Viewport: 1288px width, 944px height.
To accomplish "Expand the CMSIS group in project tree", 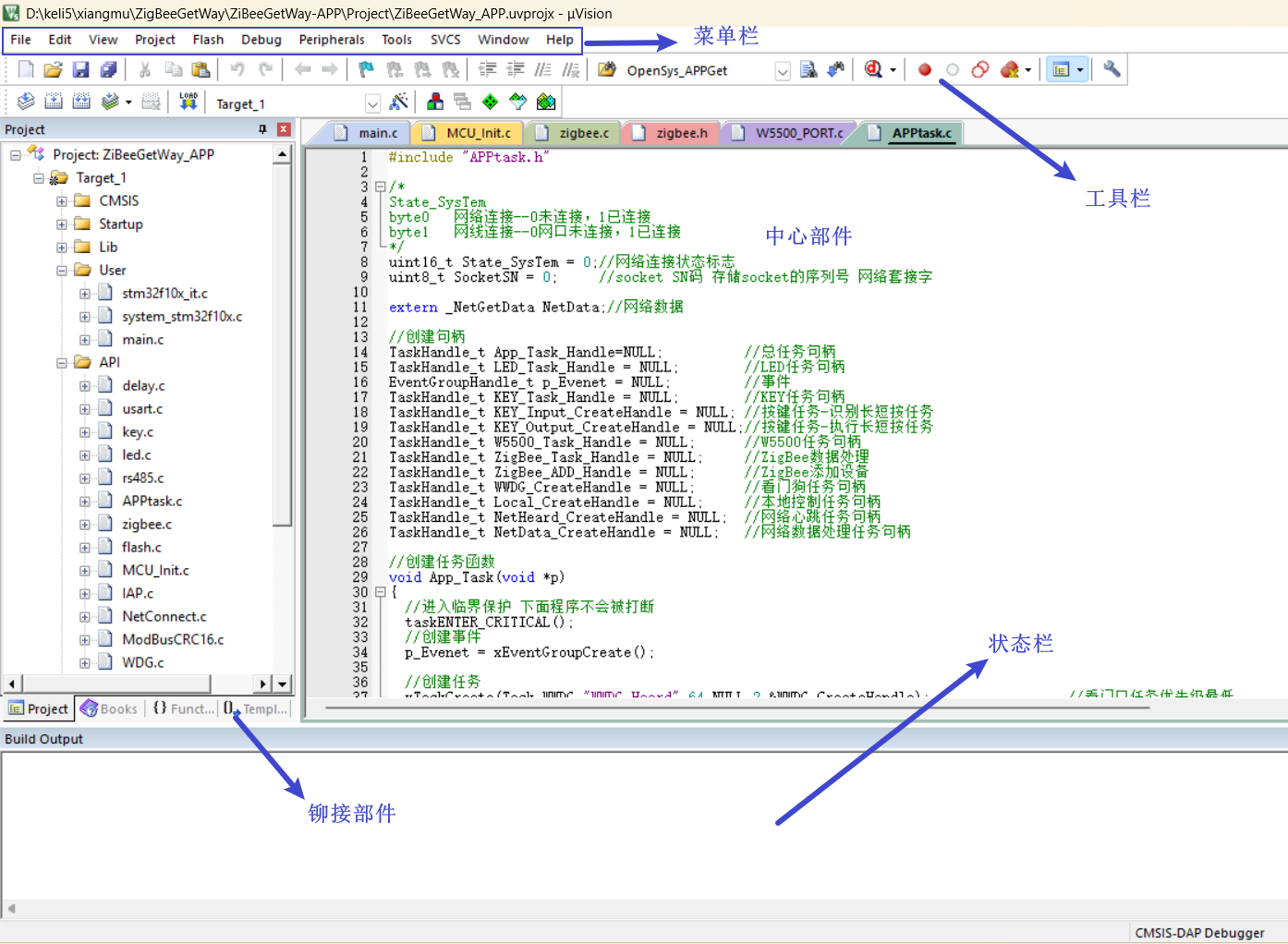I will [x=62, y=200].
